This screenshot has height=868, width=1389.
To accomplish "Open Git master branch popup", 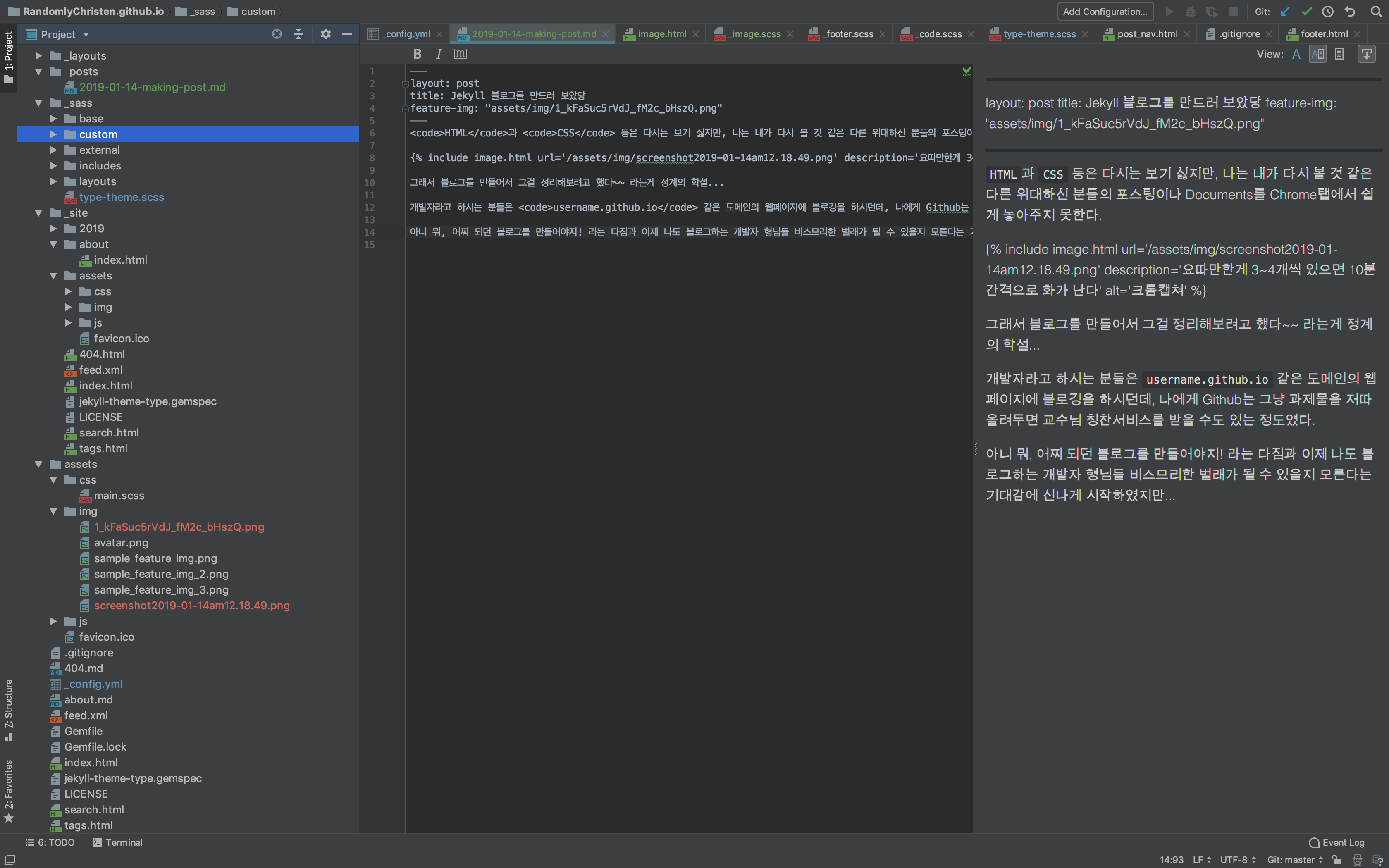I will click(x=1295, y=859).
